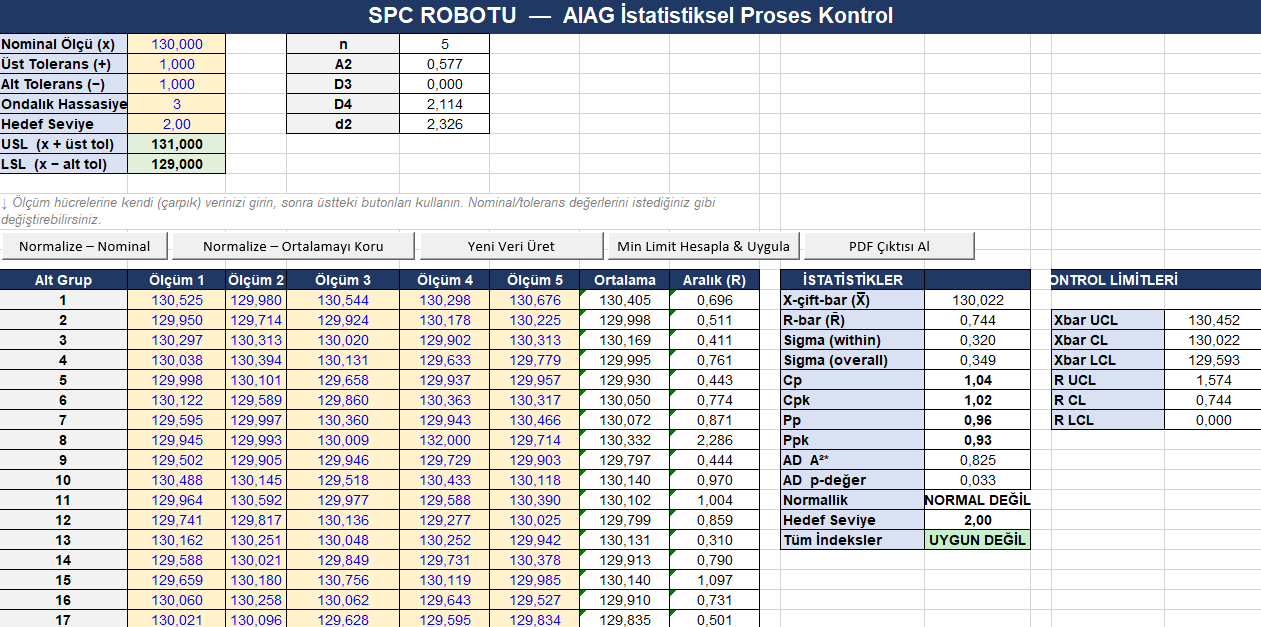Click the Alt Grup column header
The width and height of the screenshot is (1261, 627).
point(63,280)
